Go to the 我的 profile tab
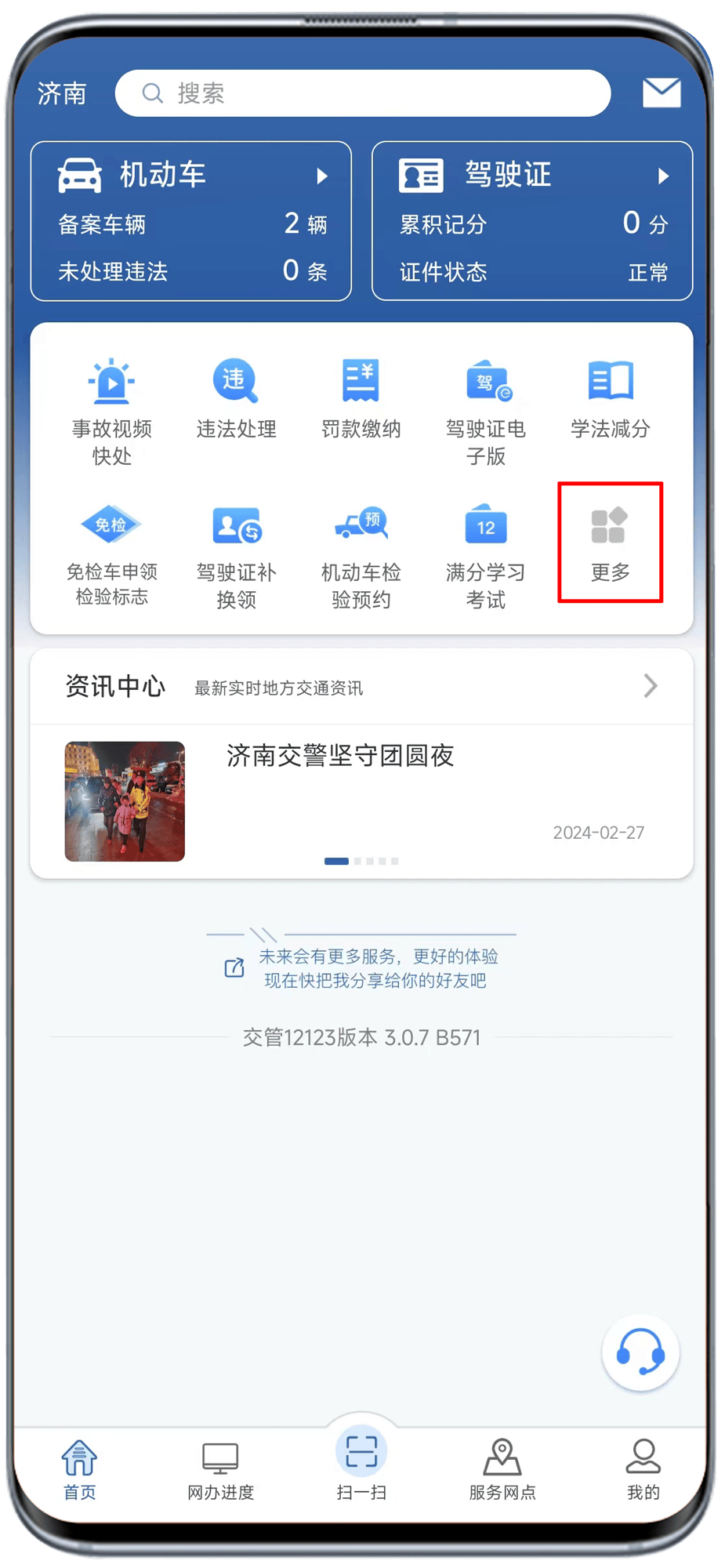The width and height of the screenshot is (725, 1568). pos(643,1472)
